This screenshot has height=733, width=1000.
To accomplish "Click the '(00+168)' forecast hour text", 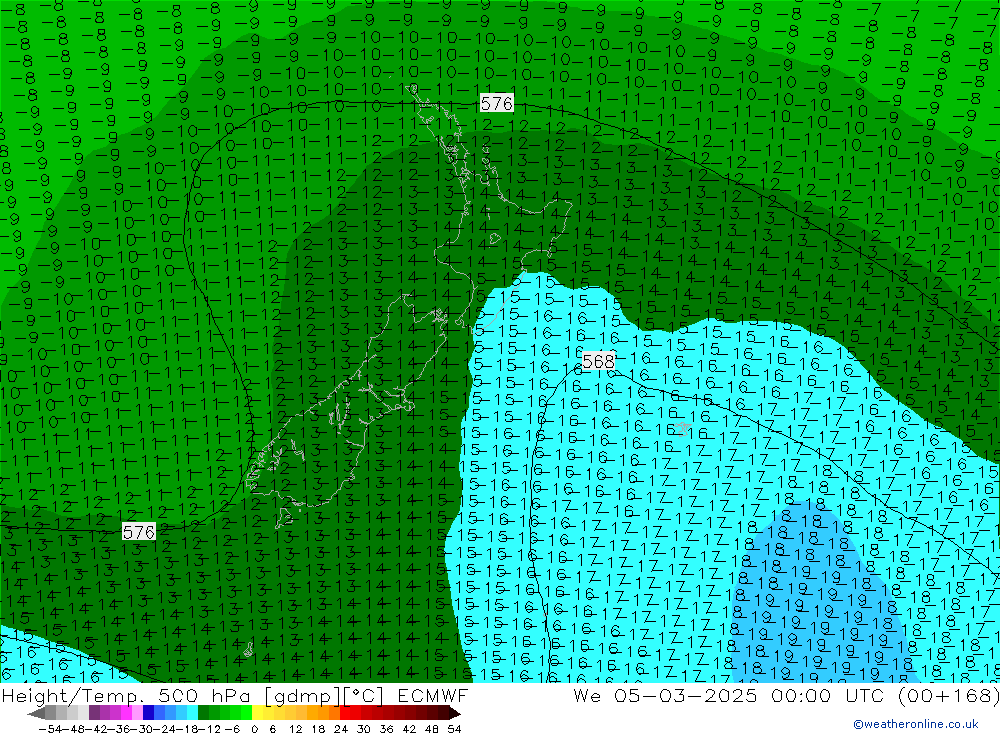I will click(948, 695).
